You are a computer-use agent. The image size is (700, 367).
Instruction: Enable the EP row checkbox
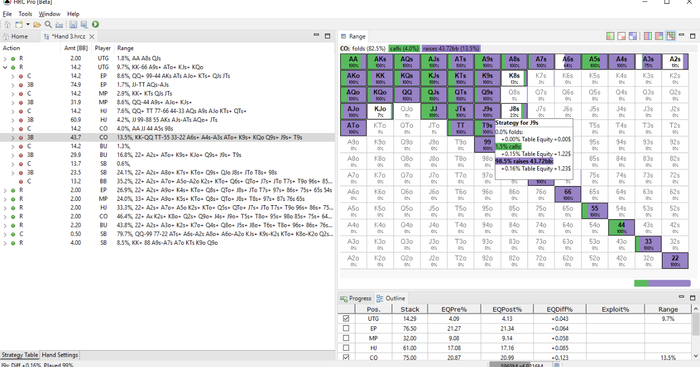point(346,328)
